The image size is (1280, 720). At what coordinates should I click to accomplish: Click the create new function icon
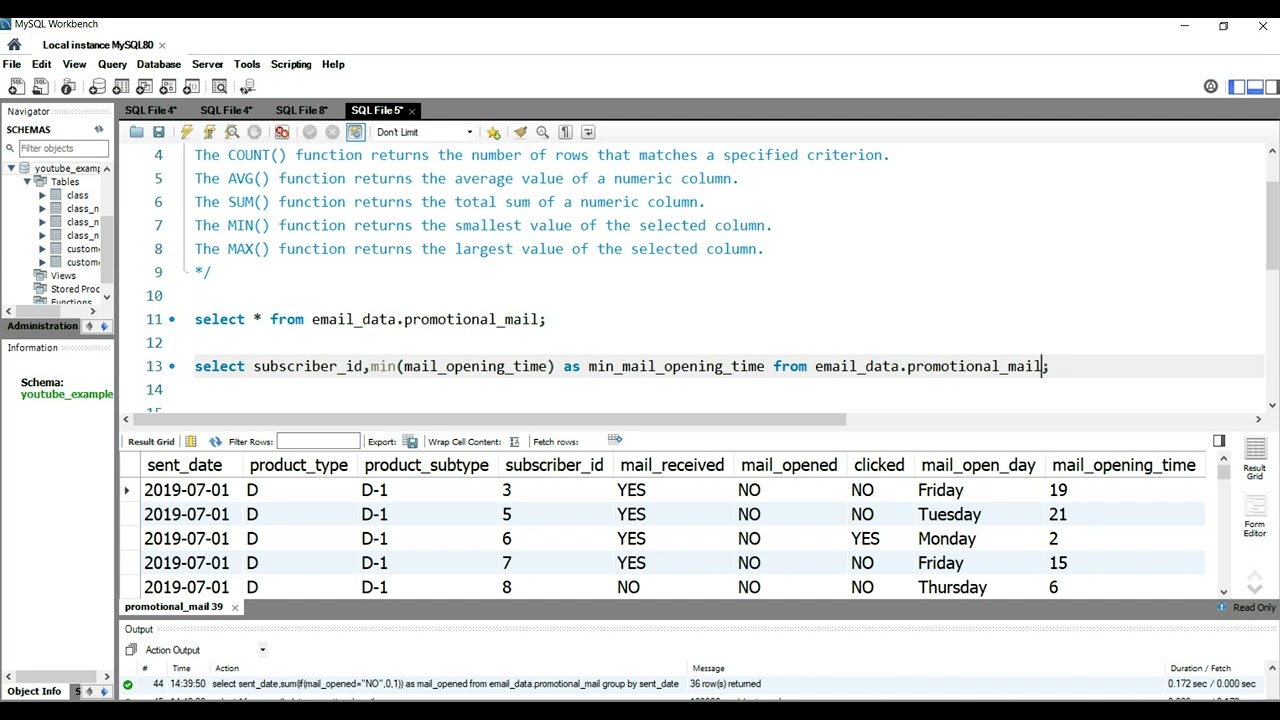193,87
